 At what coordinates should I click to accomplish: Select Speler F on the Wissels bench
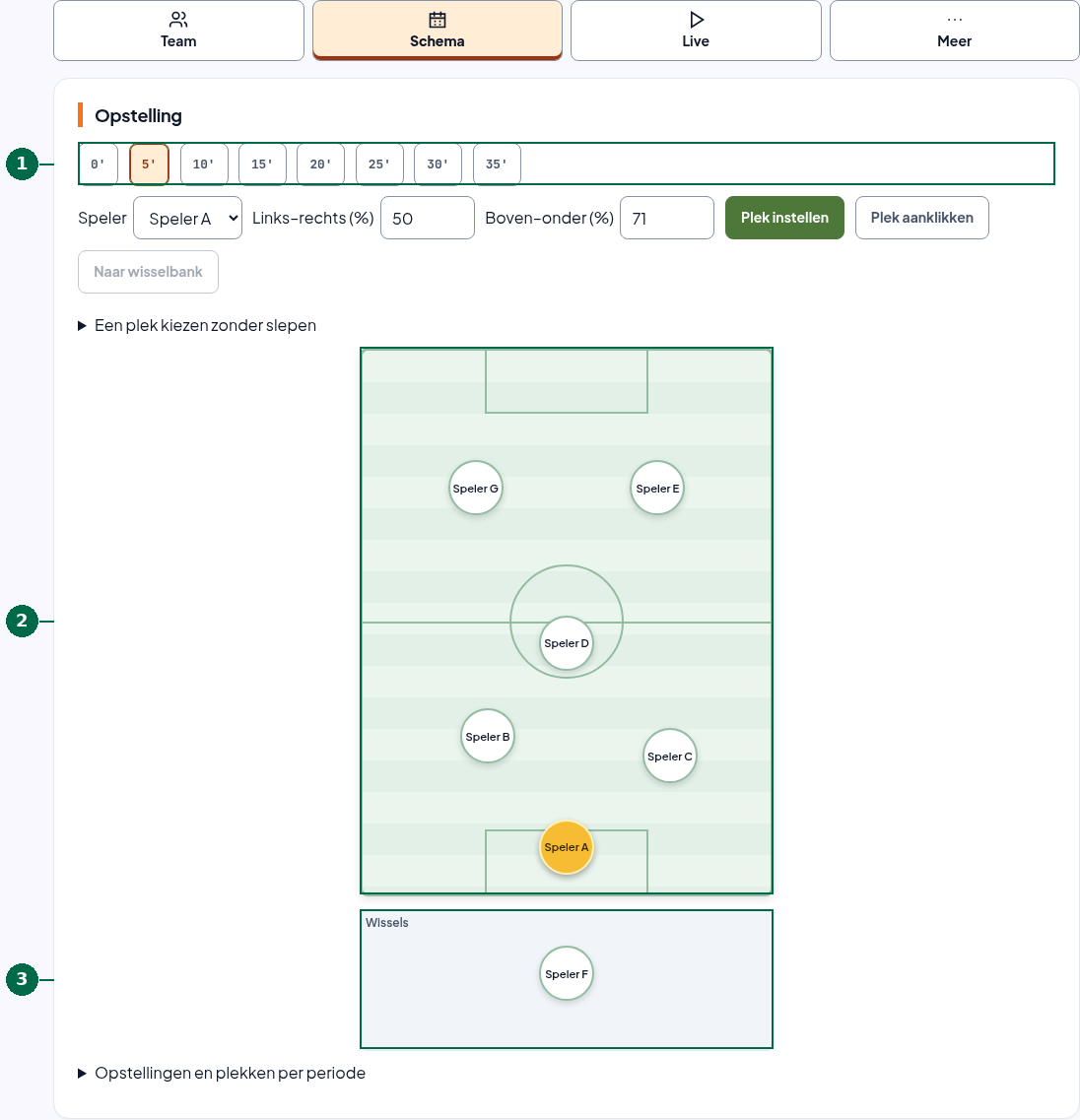point(567,973)
